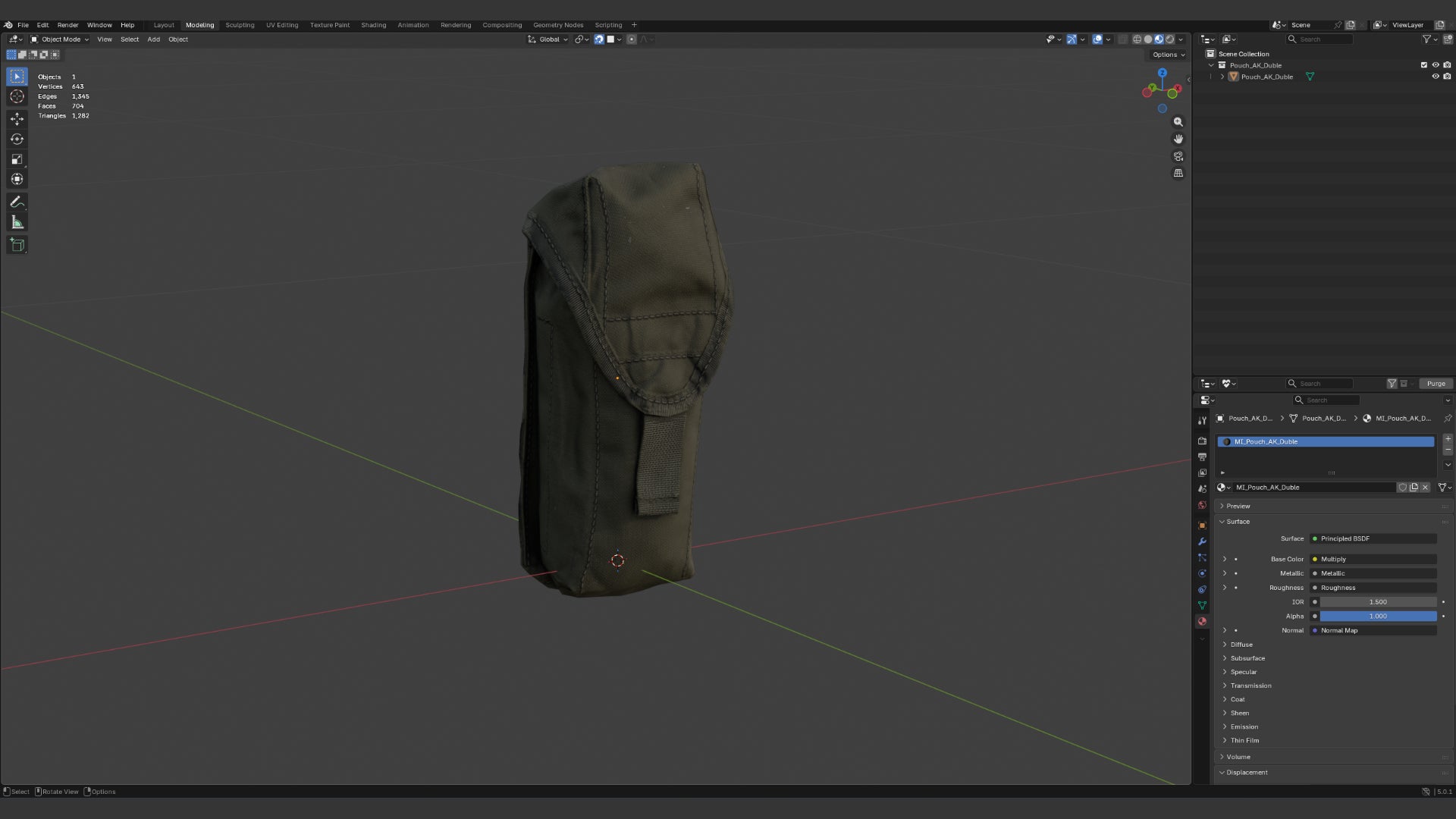Open the Object Mode dropdown
The image size is (1456, 819).
click(x=60, y=39)
